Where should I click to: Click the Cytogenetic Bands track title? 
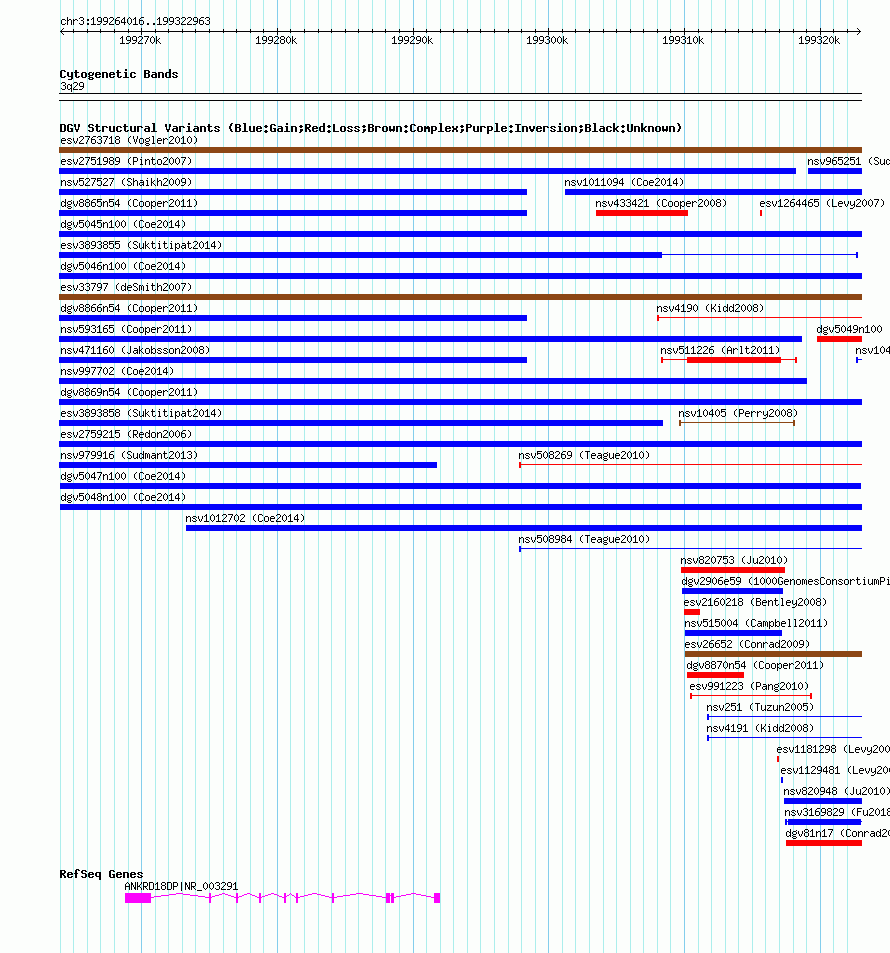click(x=119, y=74)
